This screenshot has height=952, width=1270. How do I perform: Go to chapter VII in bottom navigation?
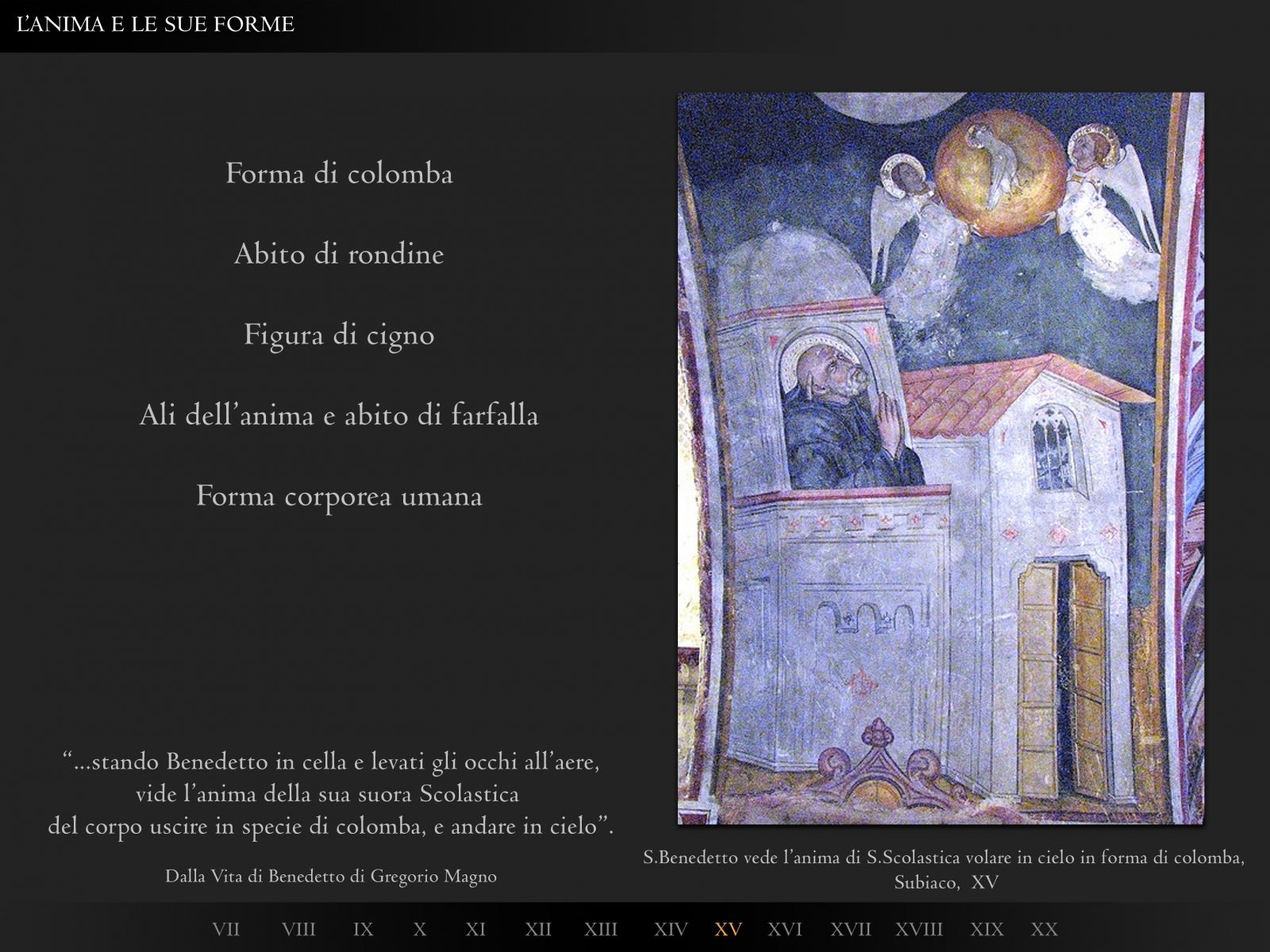[225, 929]
